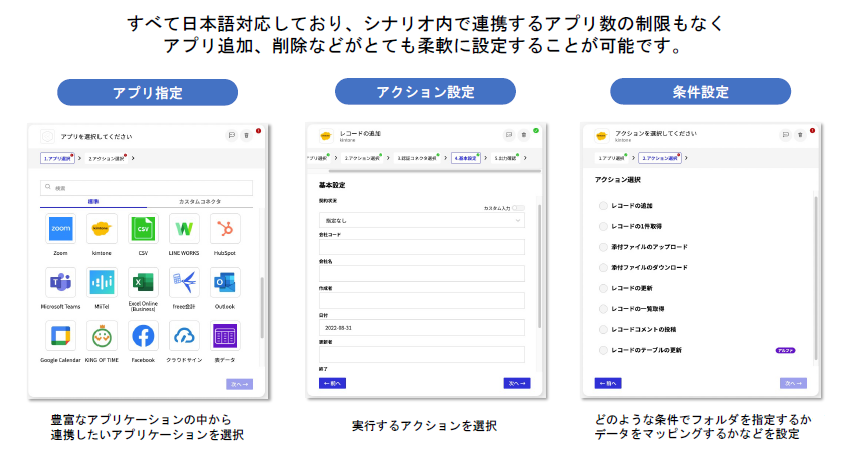The width and height of the screenshot is (851, 450).
Task: Open step 2.アクション選択 in app selection panel
Action: point(106,158)
